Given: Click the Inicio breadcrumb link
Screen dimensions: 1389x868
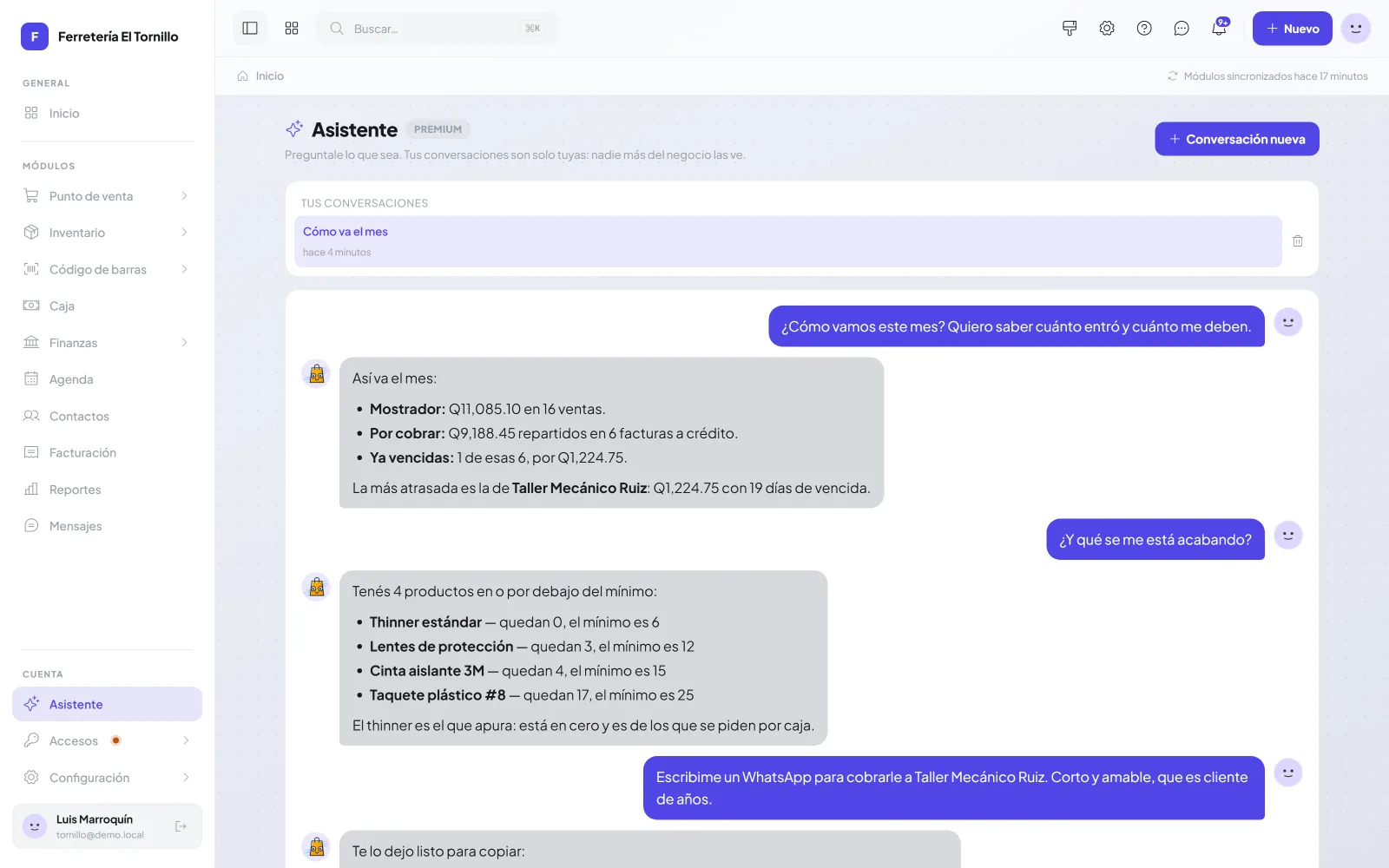Looking at the screenshot, I should [270, 76].
